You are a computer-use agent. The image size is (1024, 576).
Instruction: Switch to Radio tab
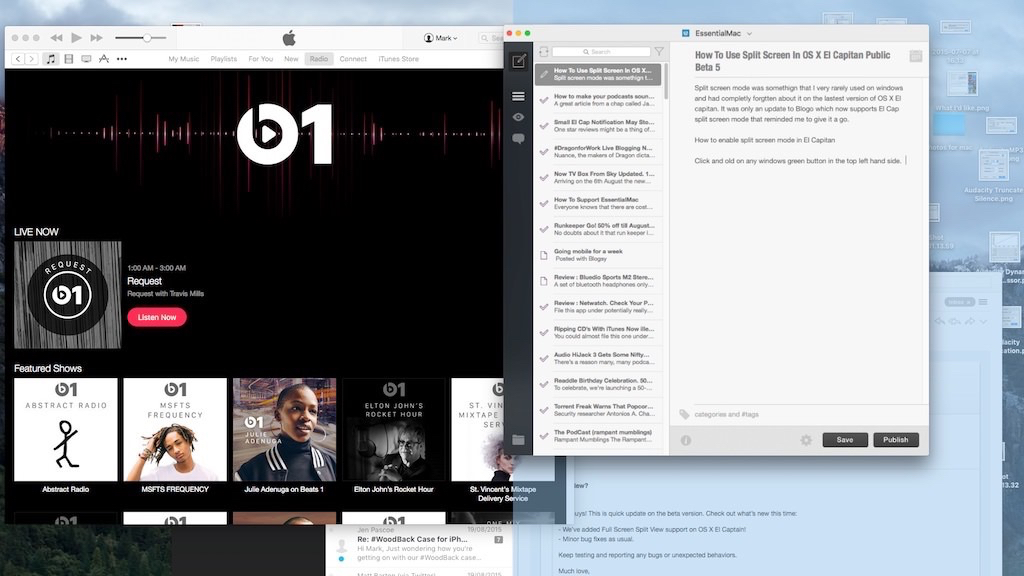tap(319, 59)
